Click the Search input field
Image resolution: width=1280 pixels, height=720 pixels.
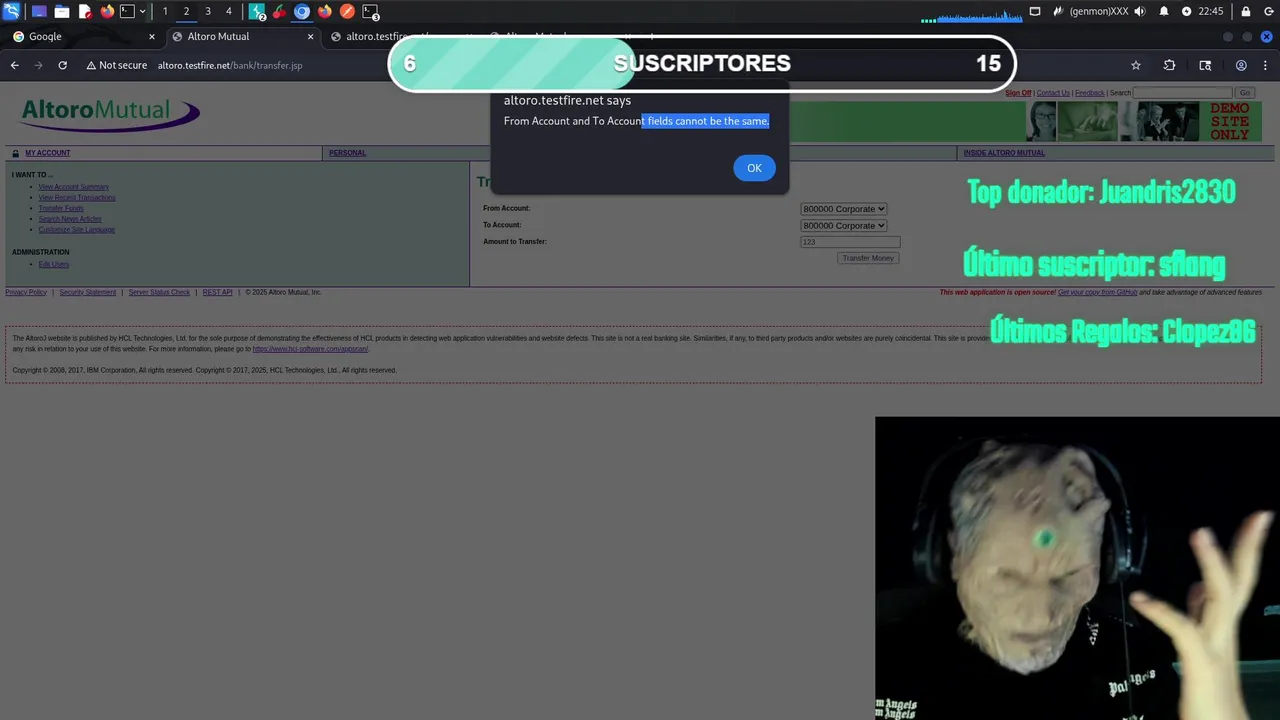1183,93
